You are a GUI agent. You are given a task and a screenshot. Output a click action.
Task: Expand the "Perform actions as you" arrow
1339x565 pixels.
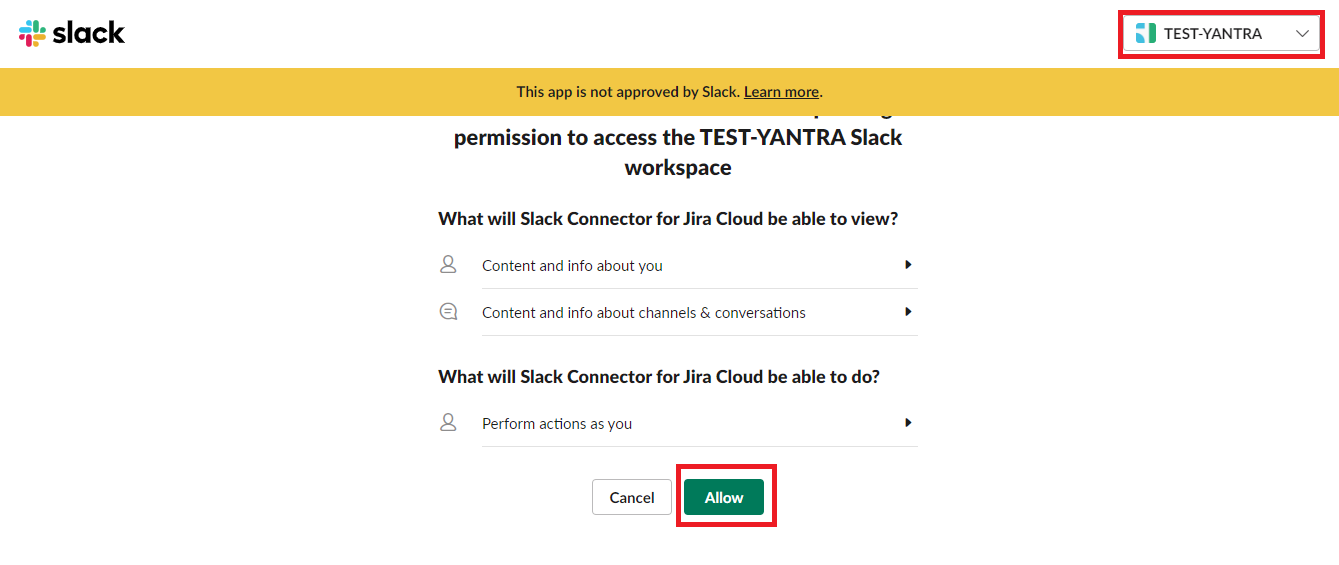(908, 423)
